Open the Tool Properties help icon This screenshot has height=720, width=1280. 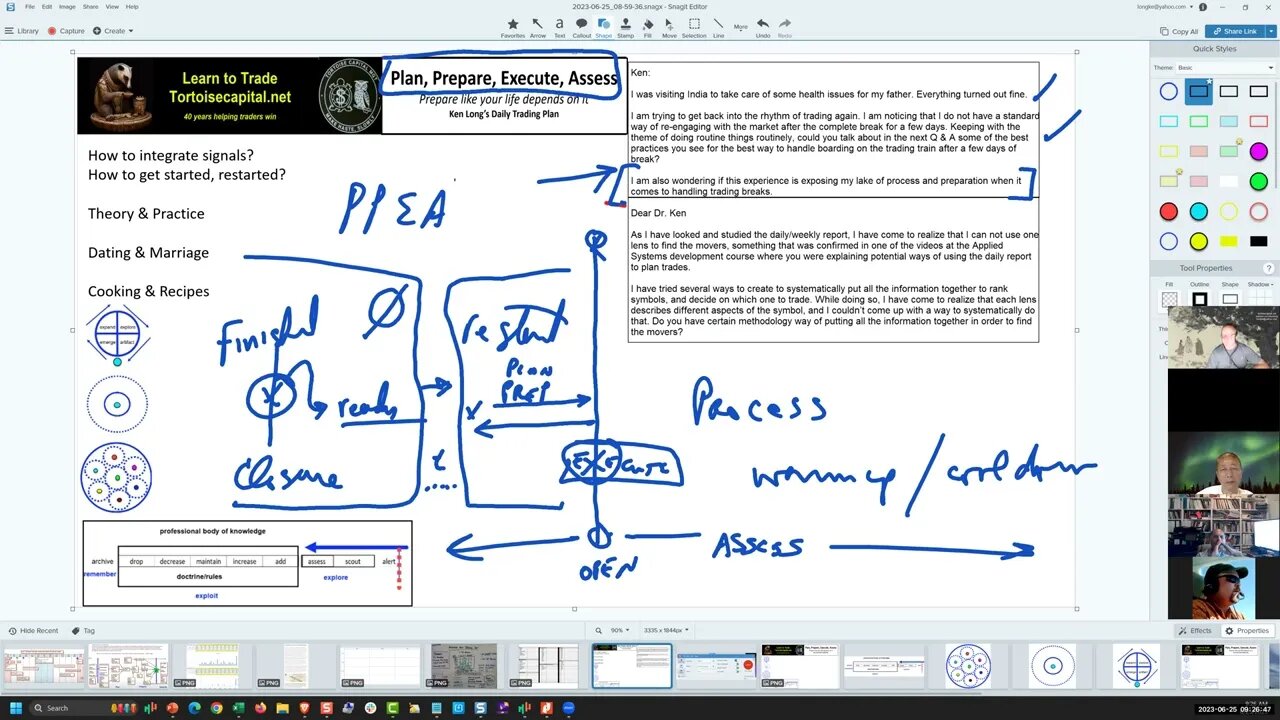point(1268,268)
